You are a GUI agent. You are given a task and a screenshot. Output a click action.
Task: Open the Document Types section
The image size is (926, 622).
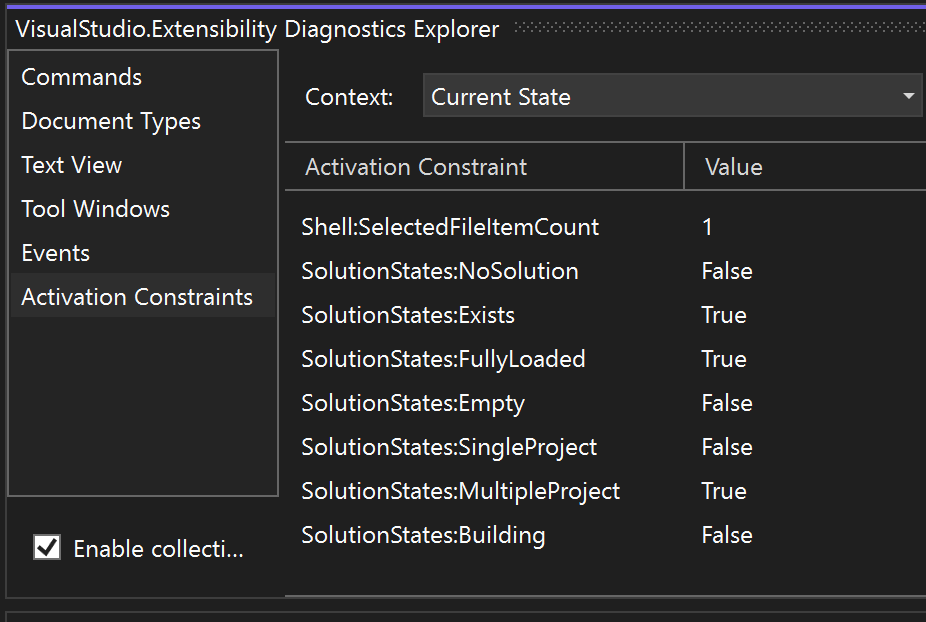point(110,121)
